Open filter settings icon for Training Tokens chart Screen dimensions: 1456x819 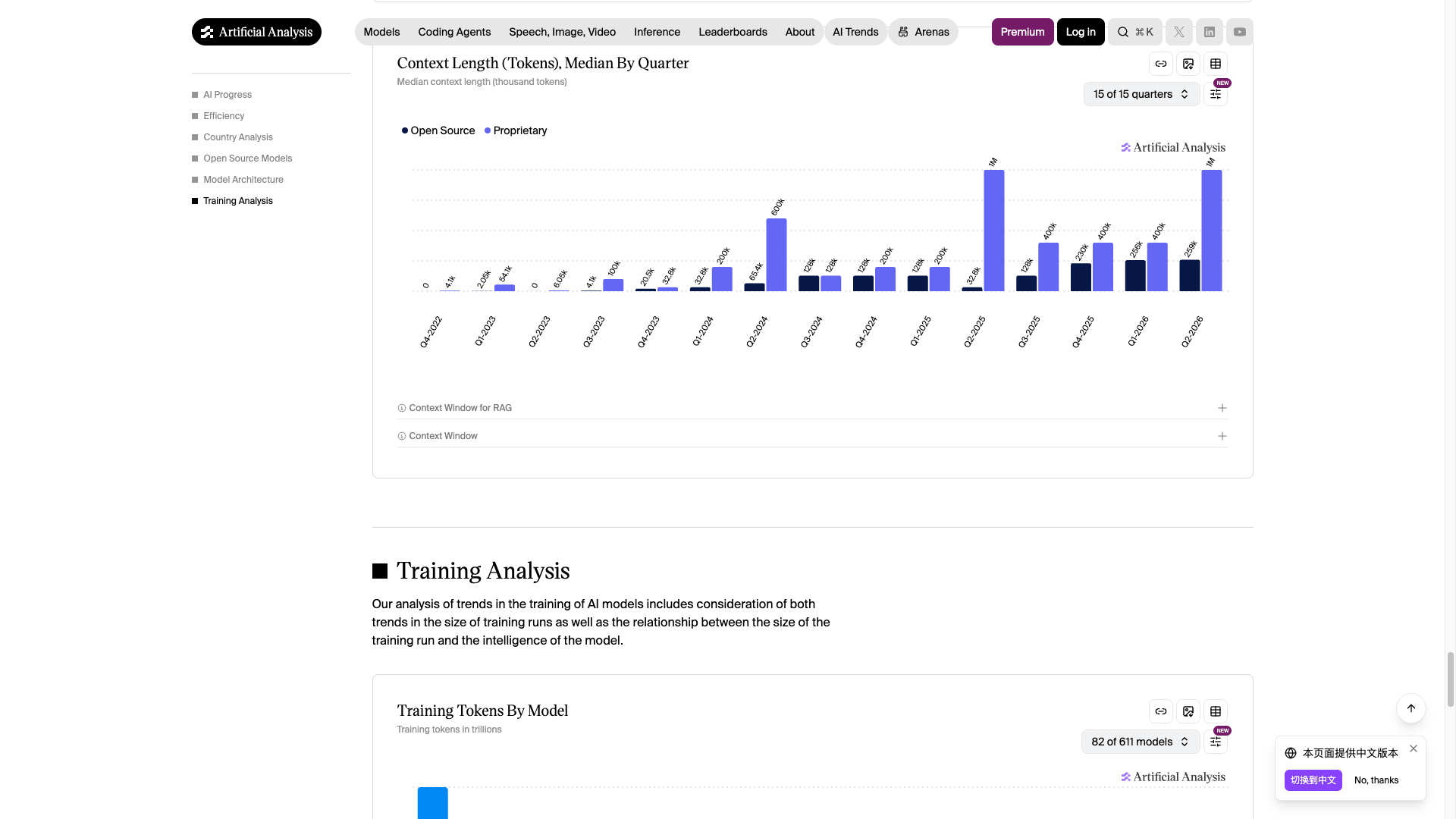(x=1216, y=742)
